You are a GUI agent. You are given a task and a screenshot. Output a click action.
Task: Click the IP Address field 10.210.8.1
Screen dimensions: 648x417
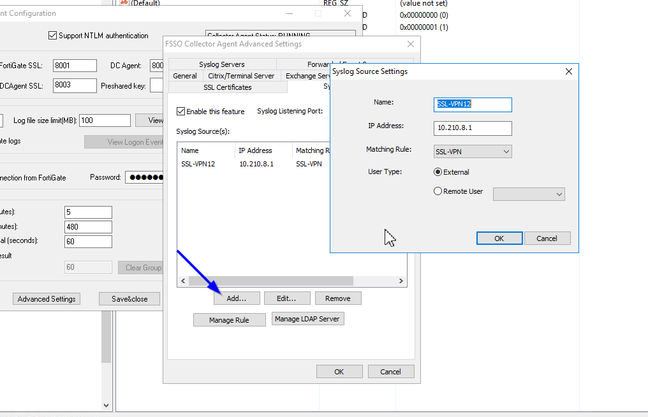click(472, 128)
